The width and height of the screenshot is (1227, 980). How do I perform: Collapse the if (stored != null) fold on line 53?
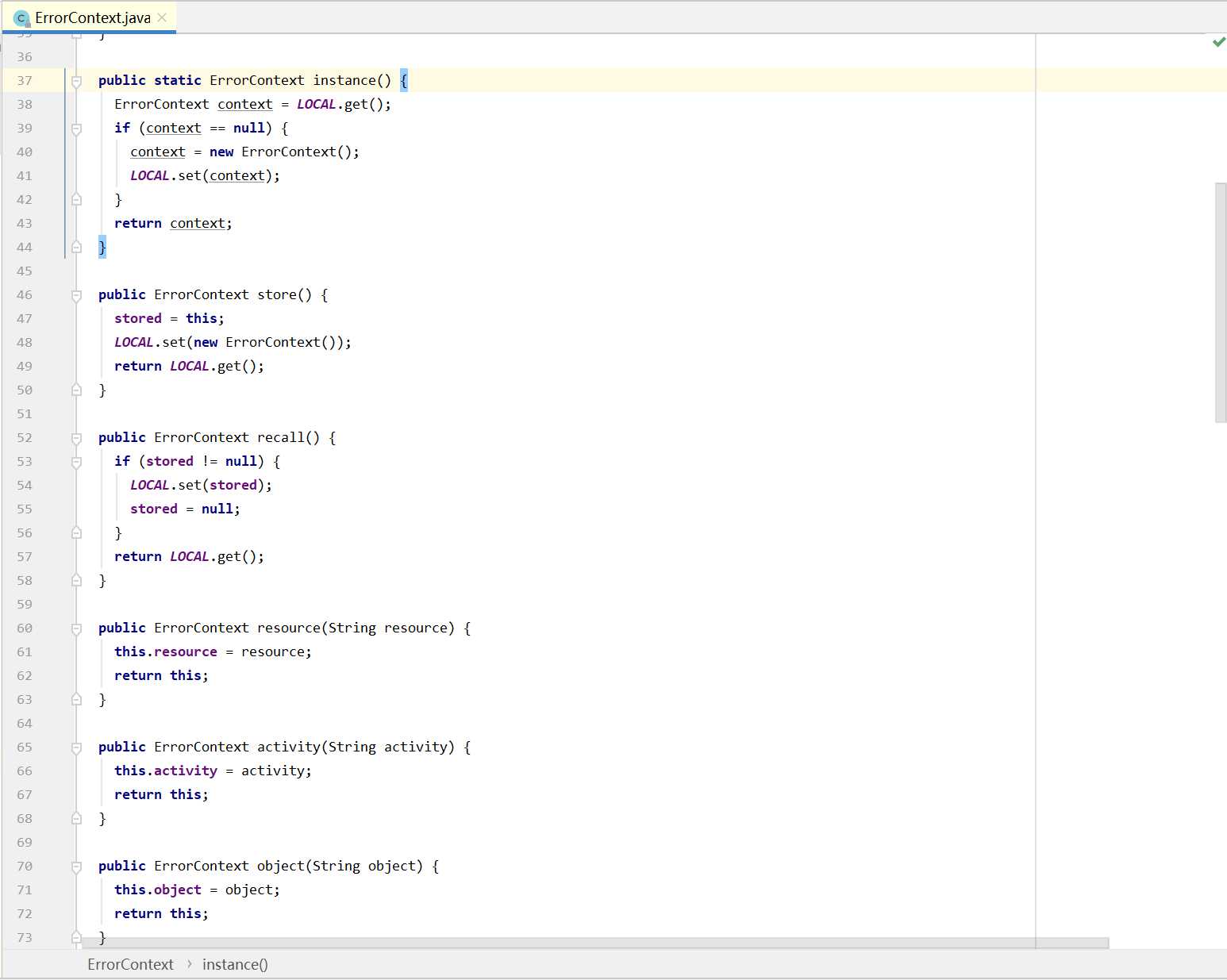tap(77, 462)
